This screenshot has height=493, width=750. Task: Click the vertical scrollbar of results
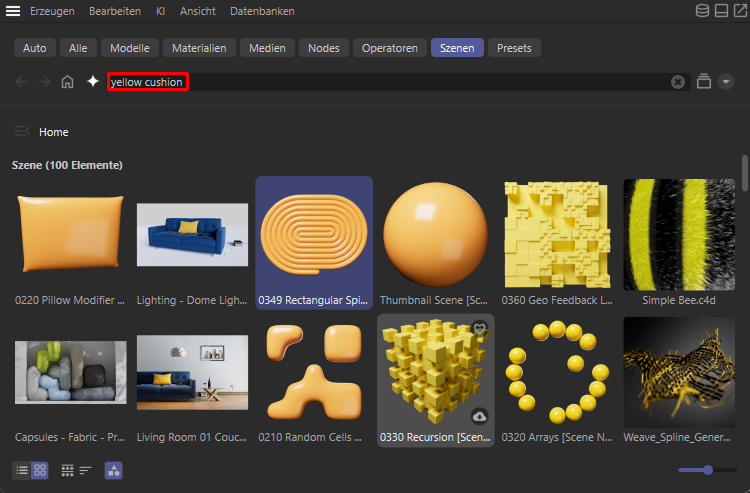tap(745, 173)
